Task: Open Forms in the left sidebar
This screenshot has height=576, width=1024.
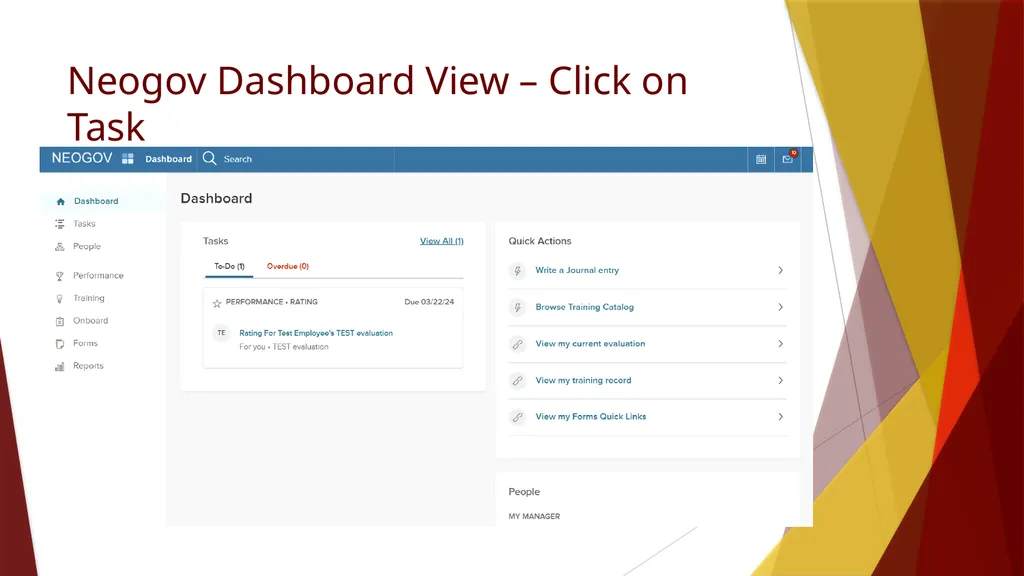Action: [86, 344]
